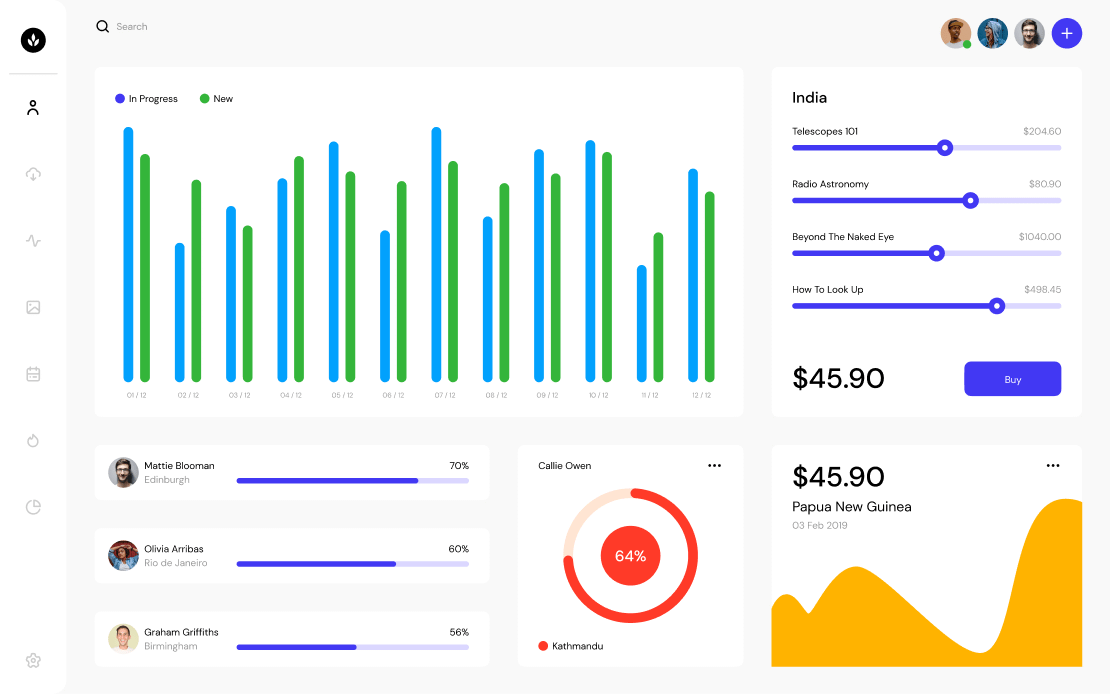Viewport: 1110px width, 694px height.
Task: Open the Papua New Guinea card three-dot menu
Action: pos(1053,465)
